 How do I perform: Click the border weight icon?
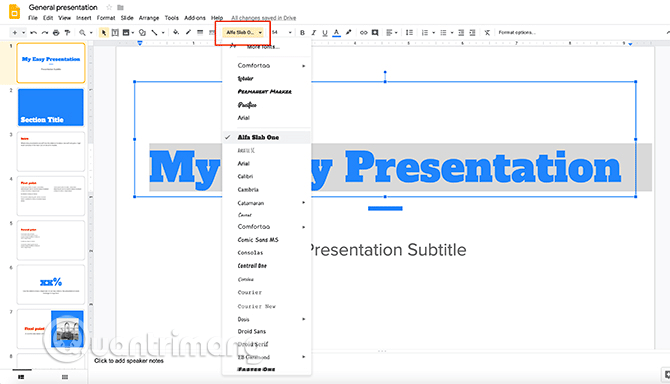click(x=200, y=32)
